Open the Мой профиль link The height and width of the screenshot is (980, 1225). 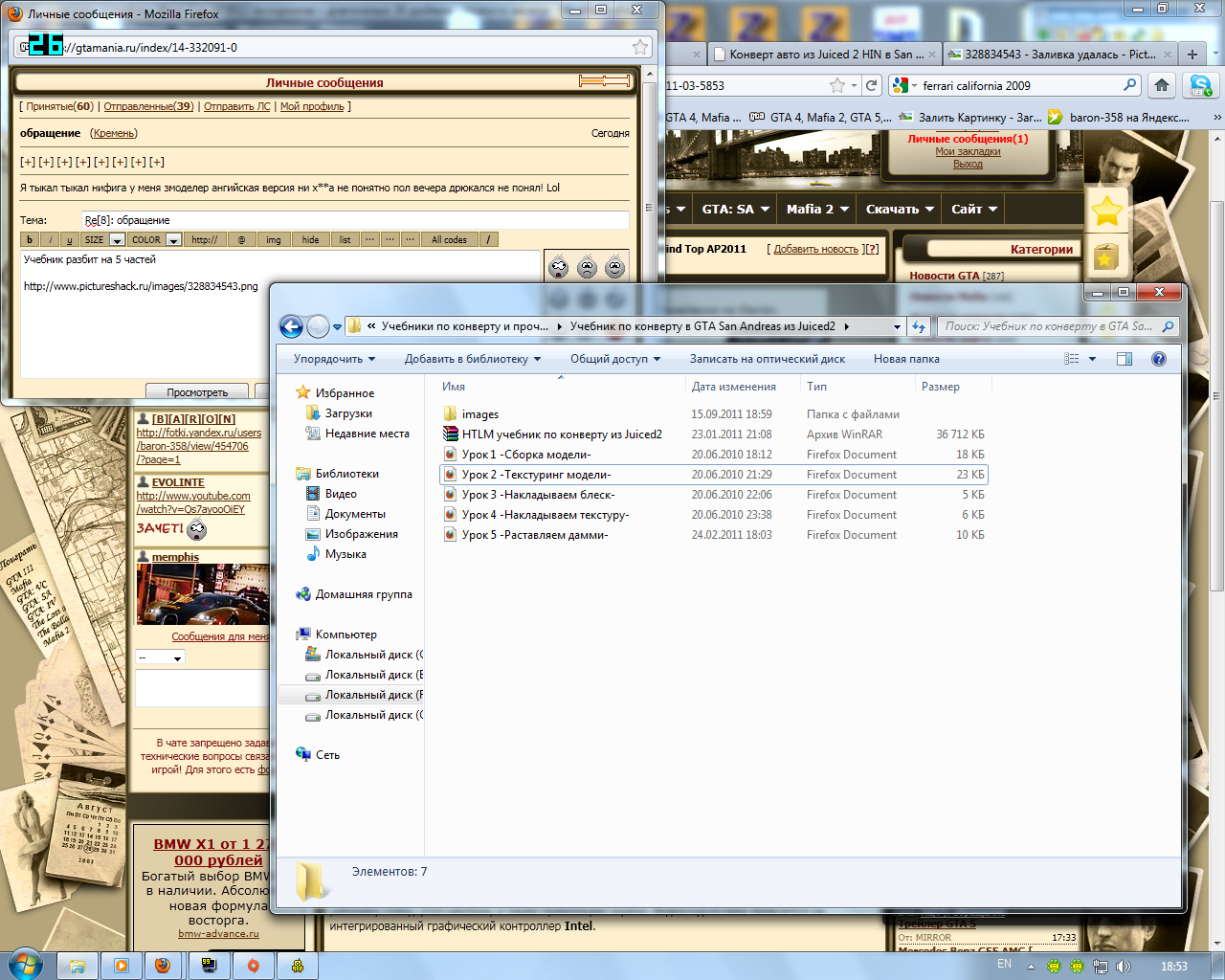point(312,106)
